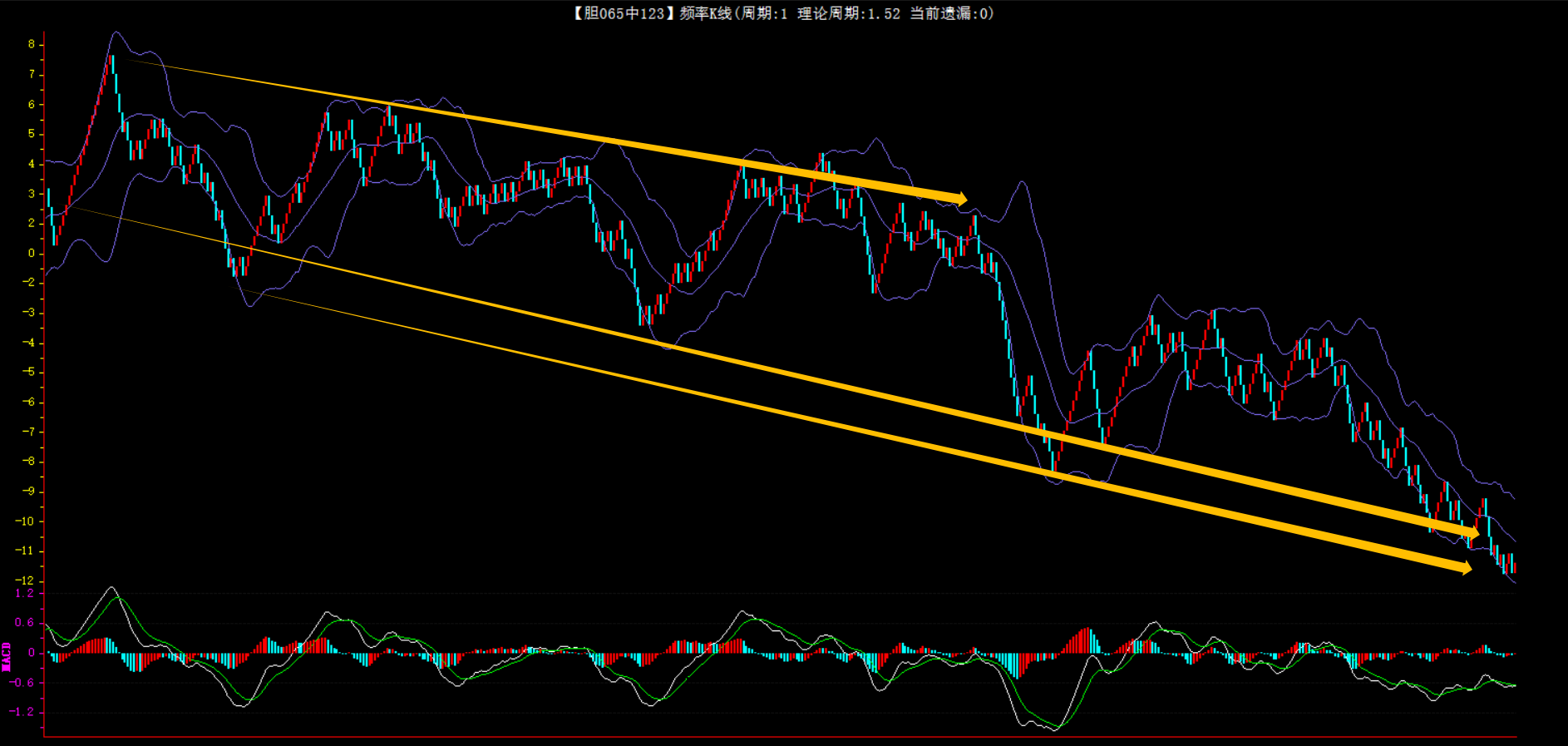The height and width of the screenshot is (746, 1568).
Task: Click the tallest MACD line peak at left
Action: (x=111, y=588)
